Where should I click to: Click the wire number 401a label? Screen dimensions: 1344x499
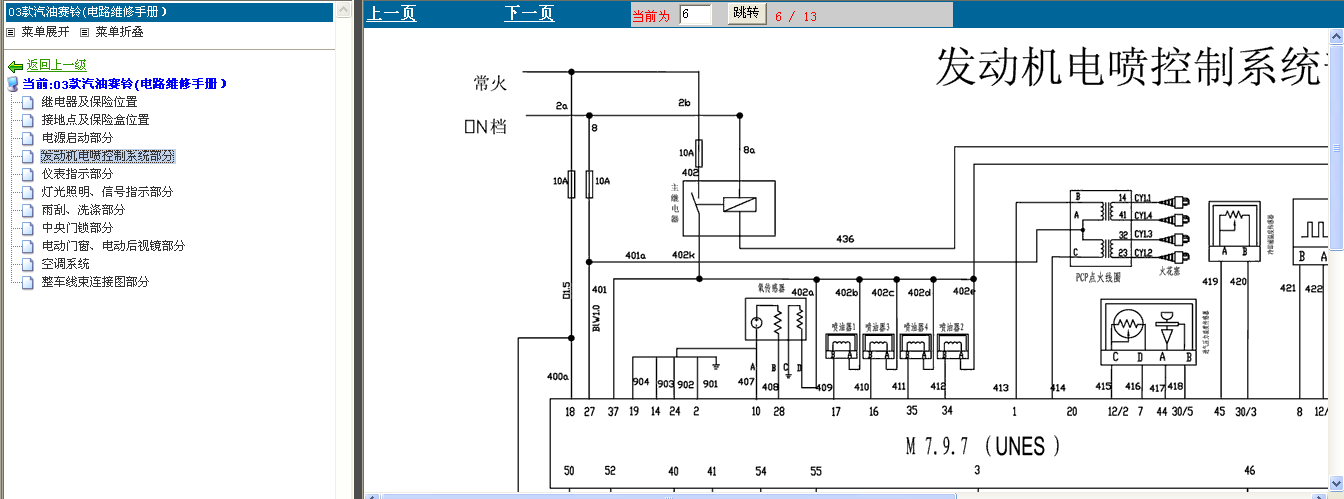pos(635,255)
